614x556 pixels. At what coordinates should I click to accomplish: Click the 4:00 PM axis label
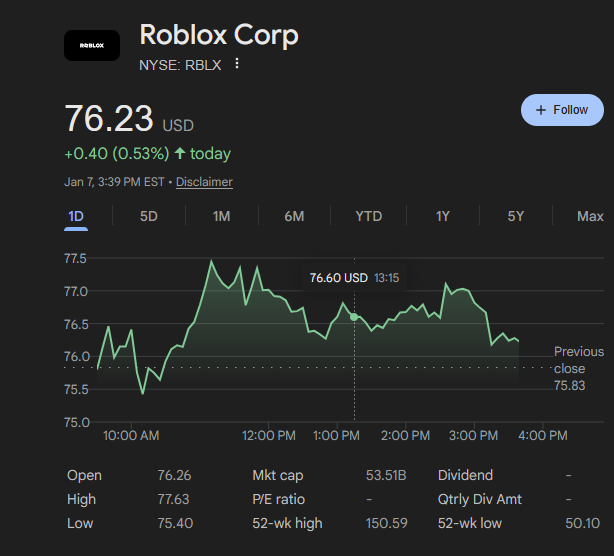(x=543, y=435)
